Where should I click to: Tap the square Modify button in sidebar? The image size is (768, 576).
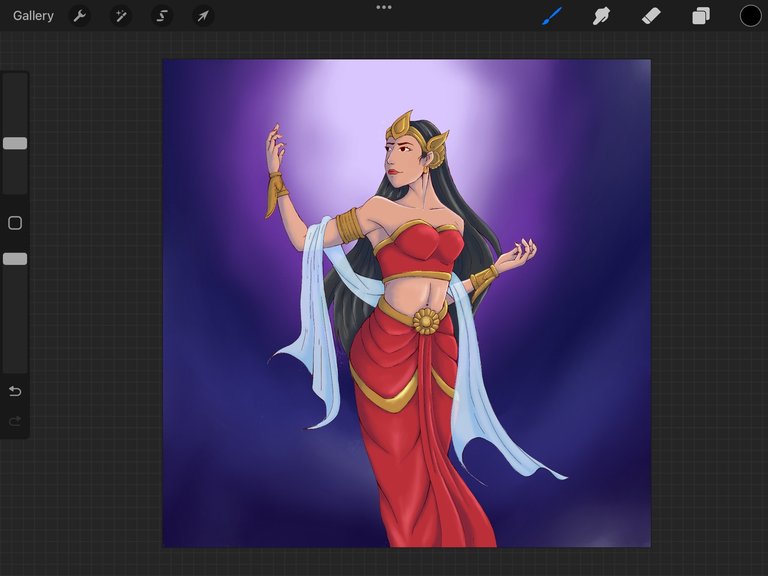[15, 223]
